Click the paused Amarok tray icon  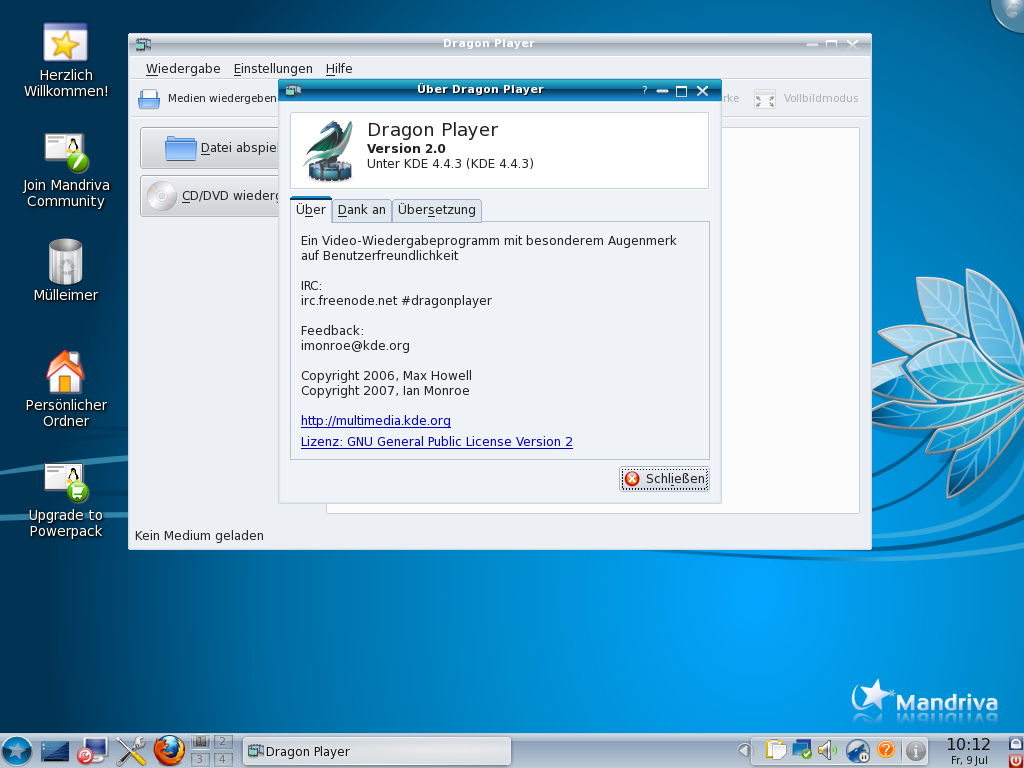pyautogui.click(x=857, y=748)
